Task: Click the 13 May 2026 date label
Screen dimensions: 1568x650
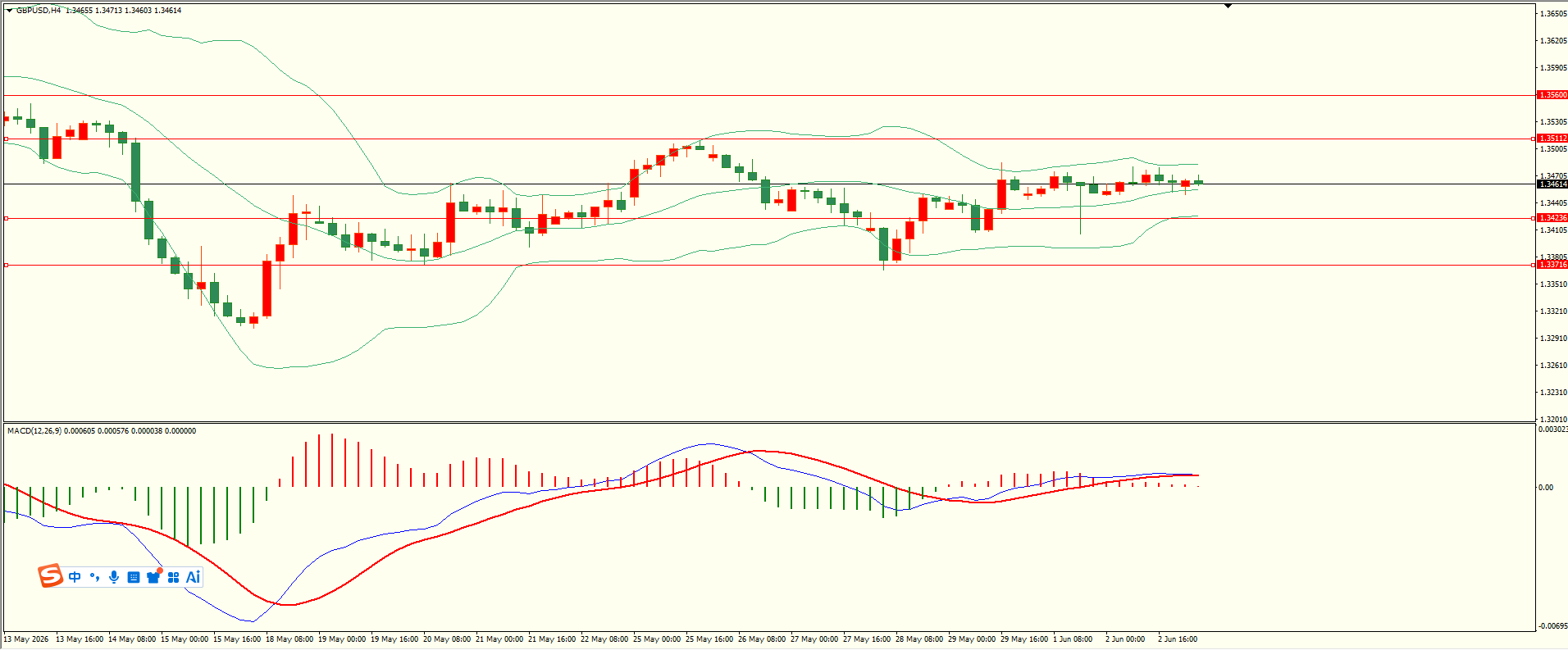Action: click(26, 639)
